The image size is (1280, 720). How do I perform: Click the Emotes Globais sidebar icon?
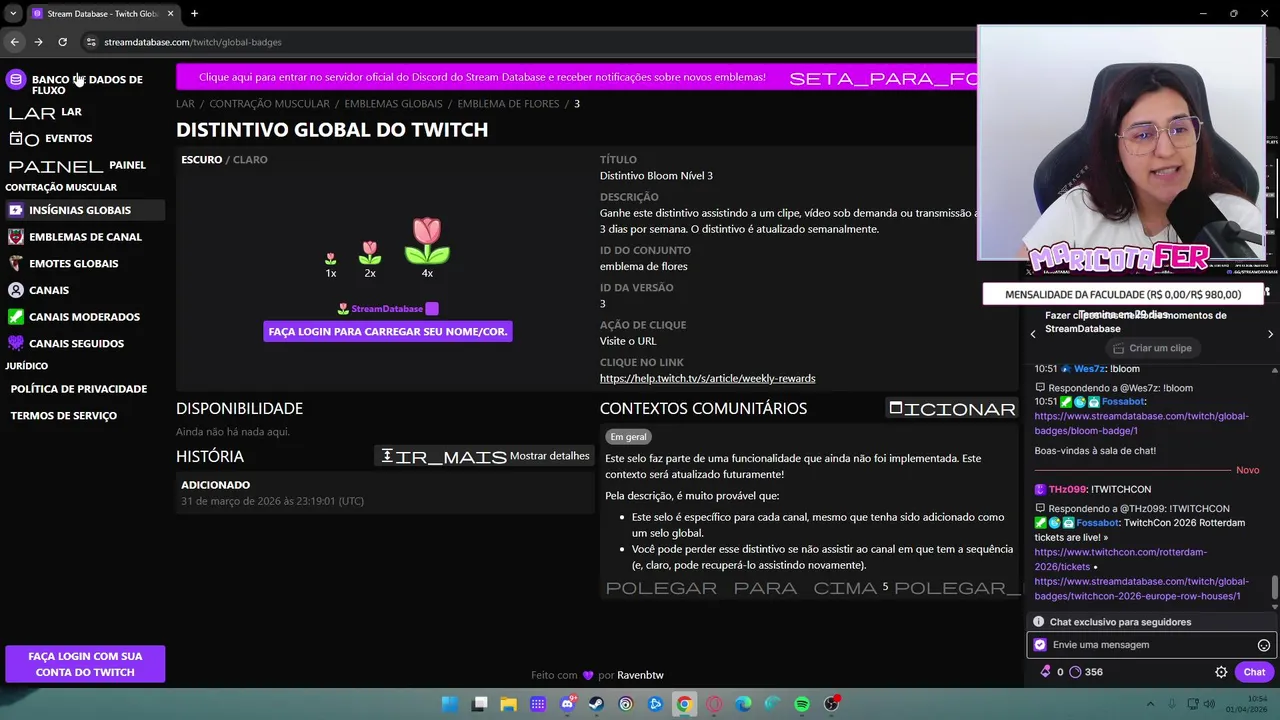pyautogui.click(x=15, y=263)
